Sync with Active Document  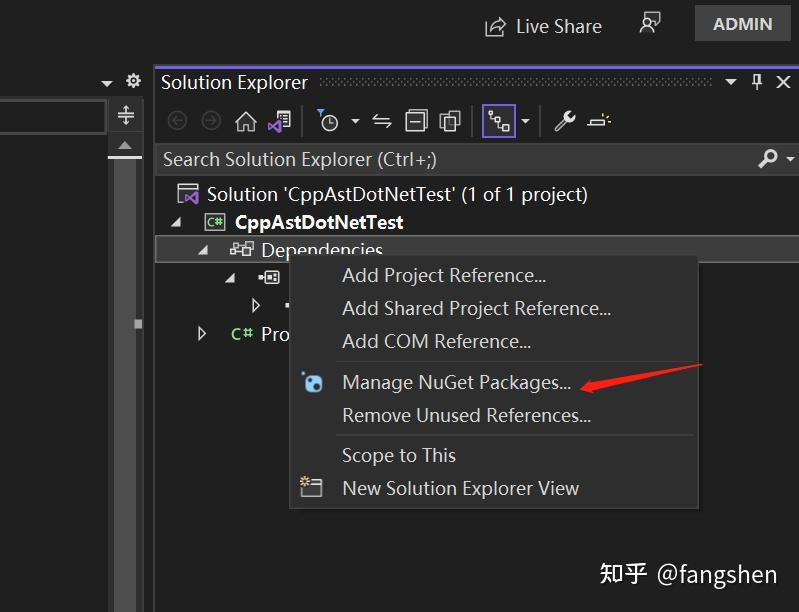coord(382,121)
